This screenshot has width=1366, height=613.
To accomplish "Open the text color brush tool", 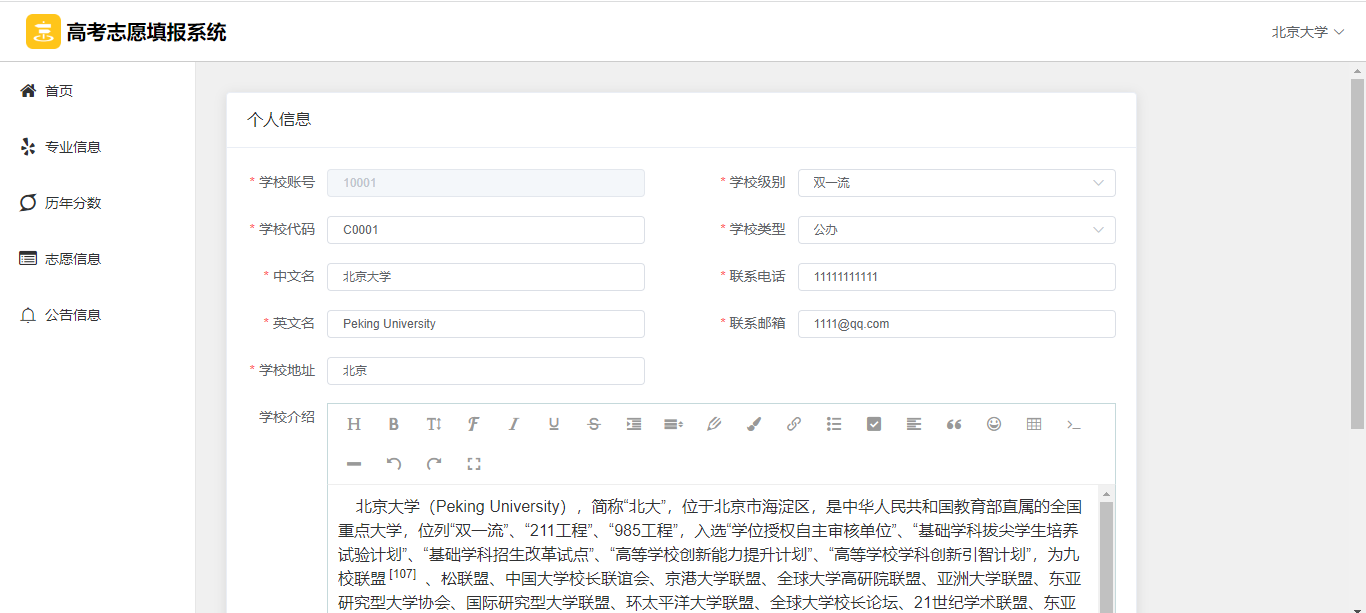I will (x=754, y=424).
